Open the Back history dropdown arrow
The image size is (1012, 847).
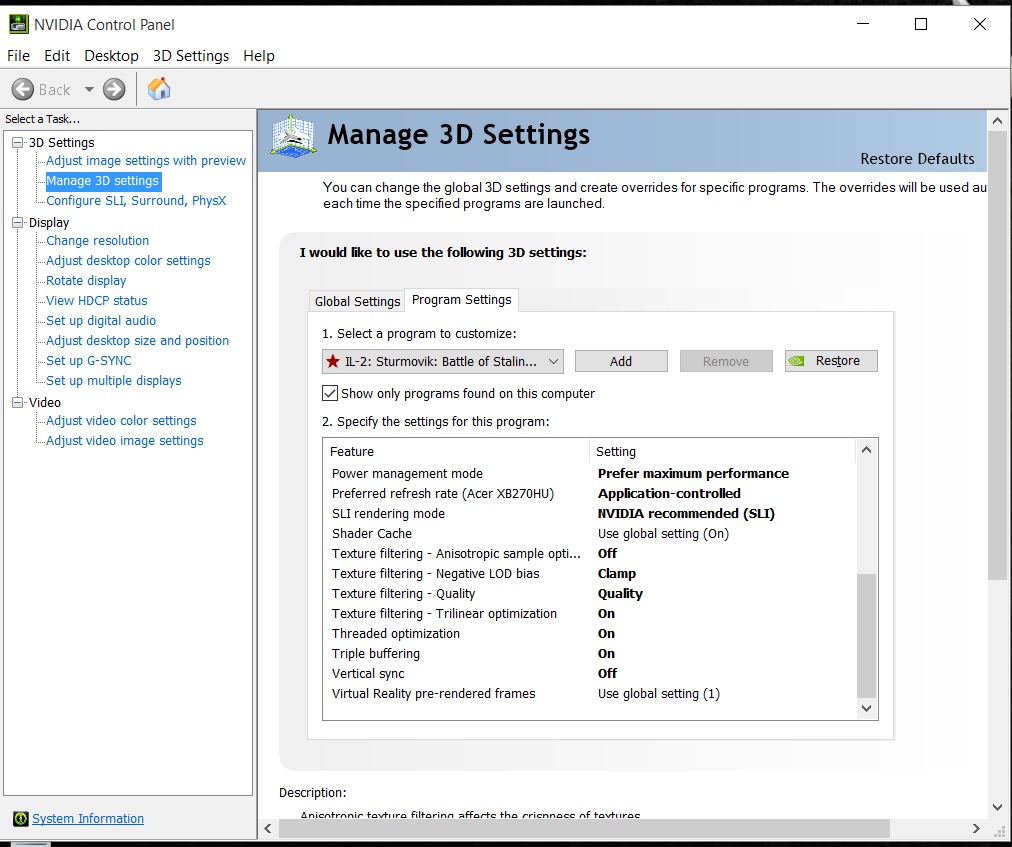tap(89, 90)
